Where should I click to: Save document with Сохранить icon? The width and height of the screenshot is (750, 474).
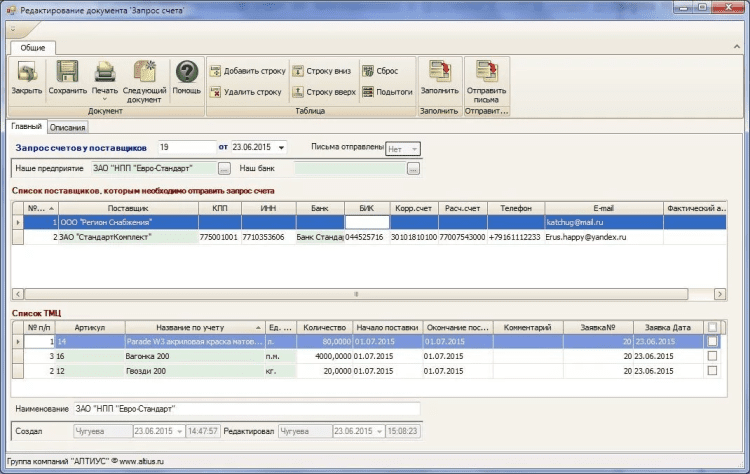tap(67, 73)
